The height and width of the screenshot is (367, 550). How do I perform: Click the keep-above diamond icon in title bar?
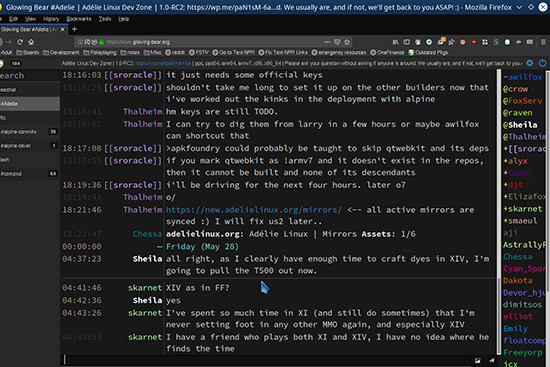tap(531, 7)
